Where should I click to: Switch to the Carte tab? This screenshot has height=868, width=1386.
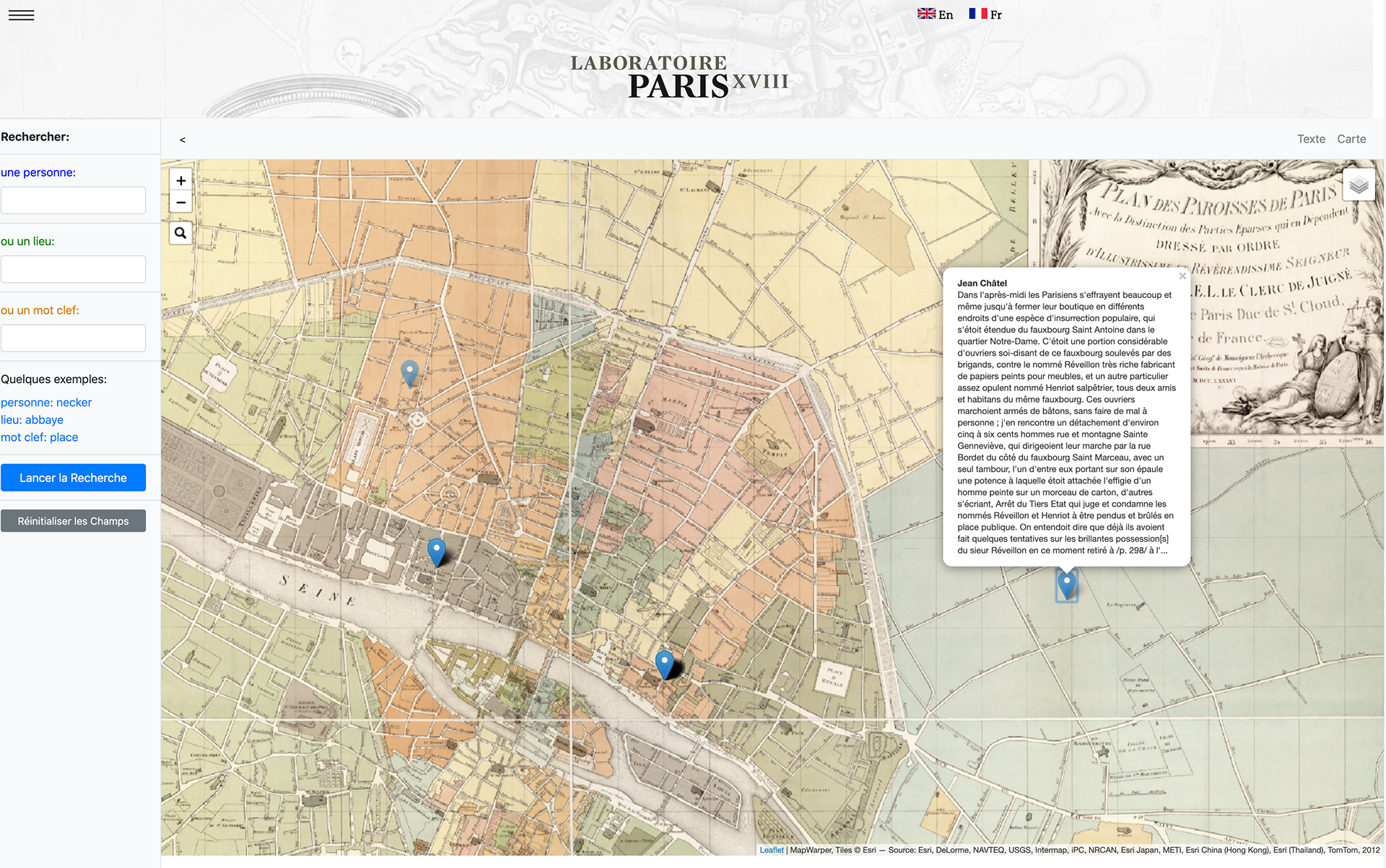coord(1351,139)
